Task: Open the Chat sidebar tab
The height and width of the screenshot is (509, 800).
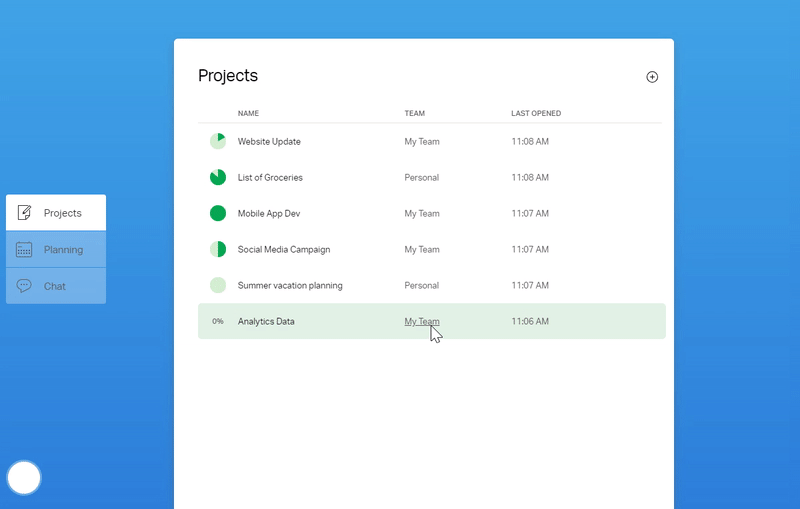Action: click(x=56, y=286)
